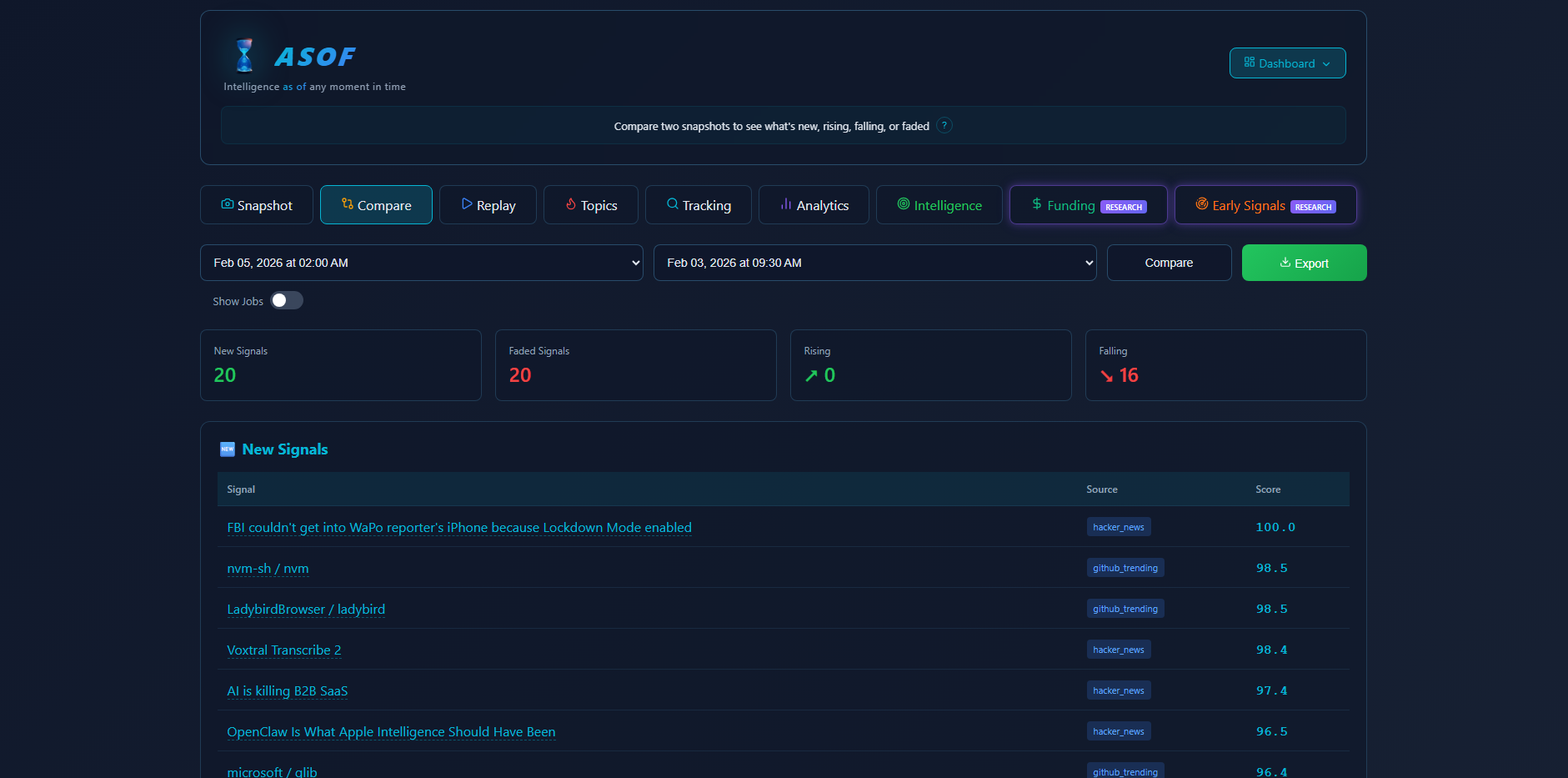
Task: Switch to the Compare tab
Action: tap(376, 204)
